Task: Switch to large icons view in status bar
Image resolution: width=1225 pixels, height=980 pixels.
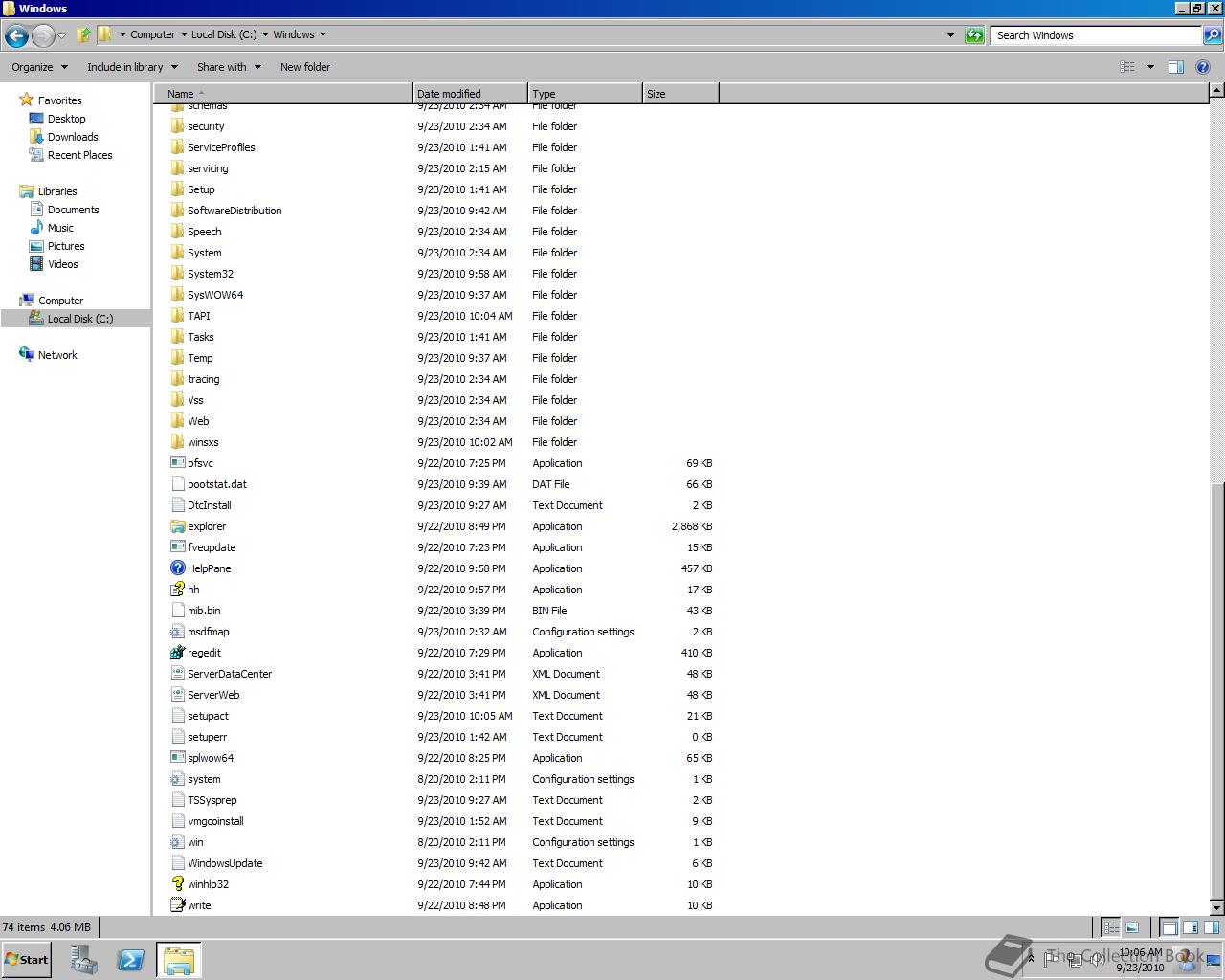Action: pyautogui.click(x=1132, y=927)
